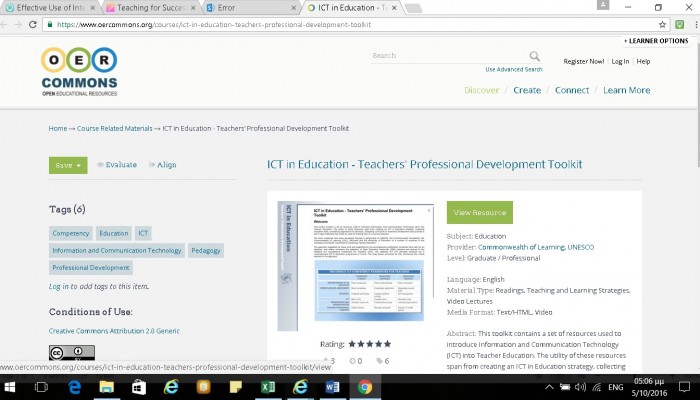This screenshot has height=400, width=700.
Task: Switch to the Teaching for Success tab
Action: click(x=145, y=7)
